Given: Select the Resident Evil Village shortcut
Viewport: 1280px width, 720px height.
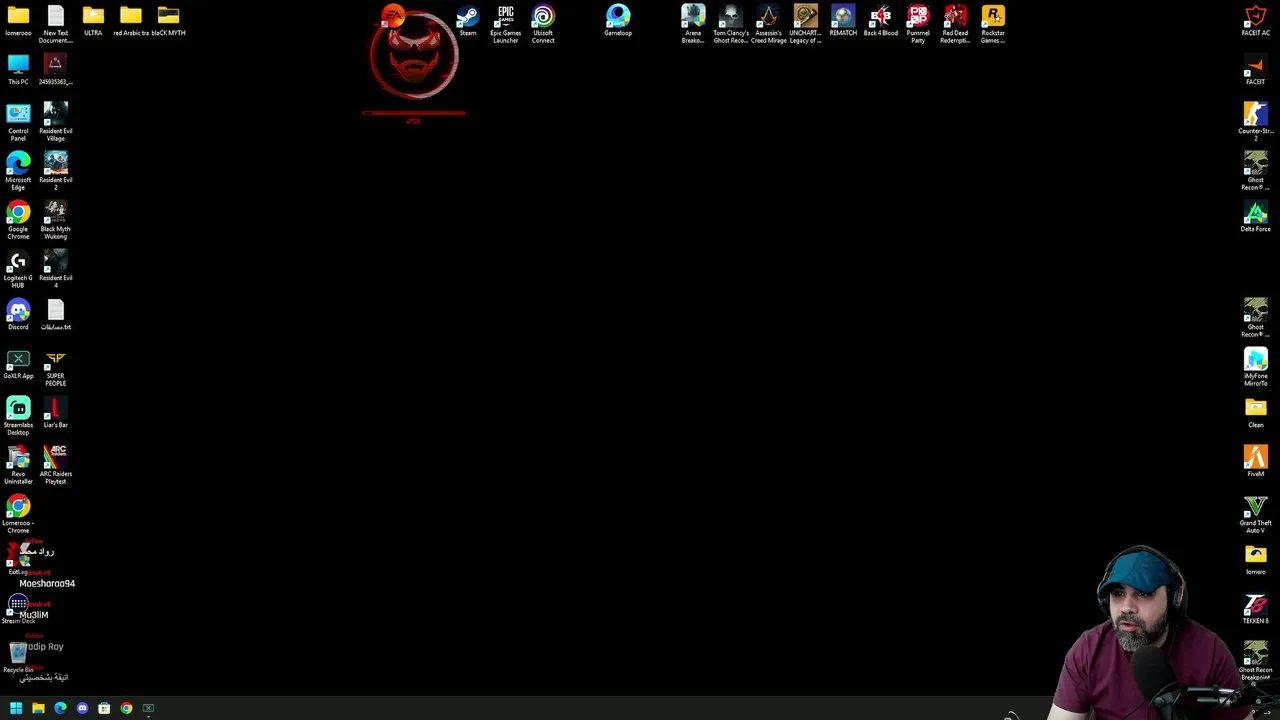Looking at the screenshot, I should [56, 123].
